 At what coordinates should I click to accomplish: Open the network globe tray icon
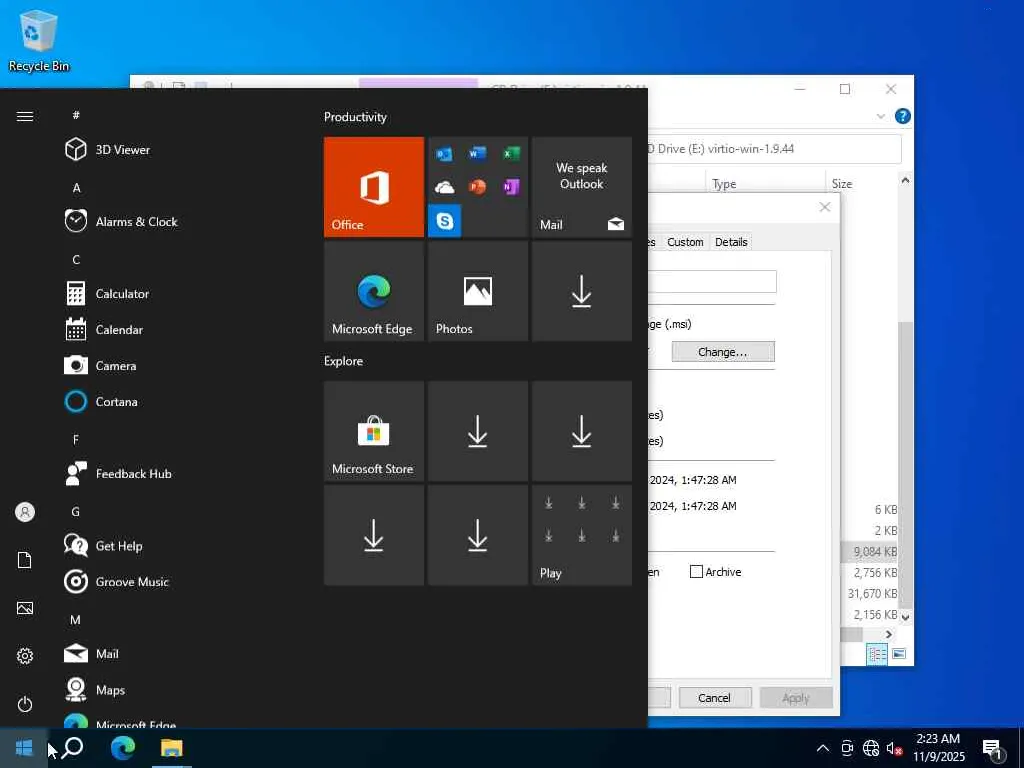tap(871, 748)
